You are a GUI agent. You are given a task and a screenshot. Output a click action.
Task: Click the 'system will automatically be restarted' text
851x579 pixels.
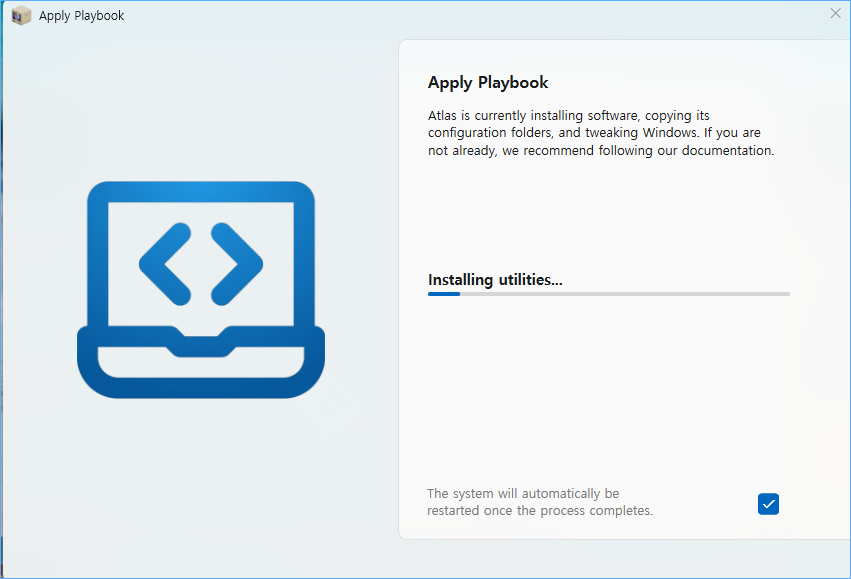tap(539, 502)
